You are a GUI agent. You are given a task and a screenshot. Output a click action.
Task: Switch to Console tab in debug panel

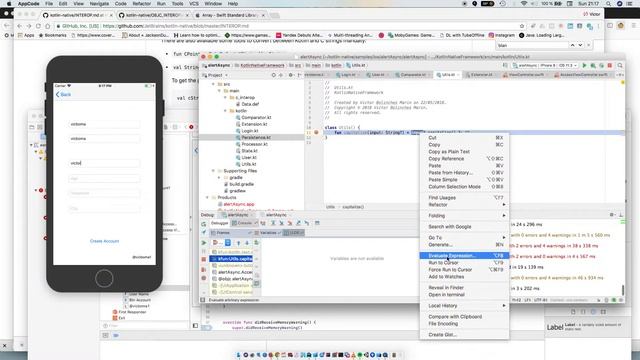point(244,223)
